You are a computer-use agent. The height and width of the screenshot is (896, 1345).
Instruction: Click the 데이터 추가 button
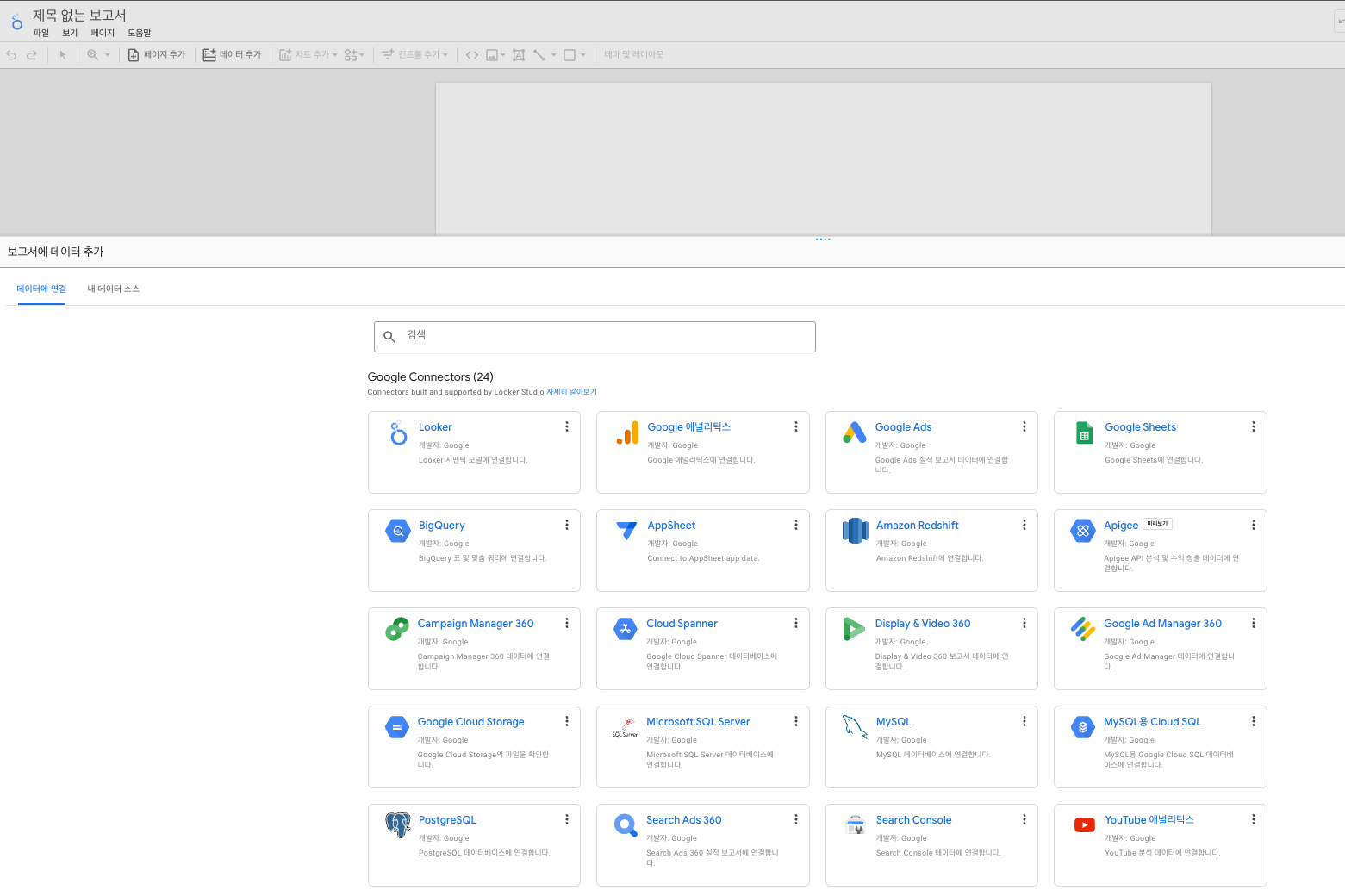(232, 55)
